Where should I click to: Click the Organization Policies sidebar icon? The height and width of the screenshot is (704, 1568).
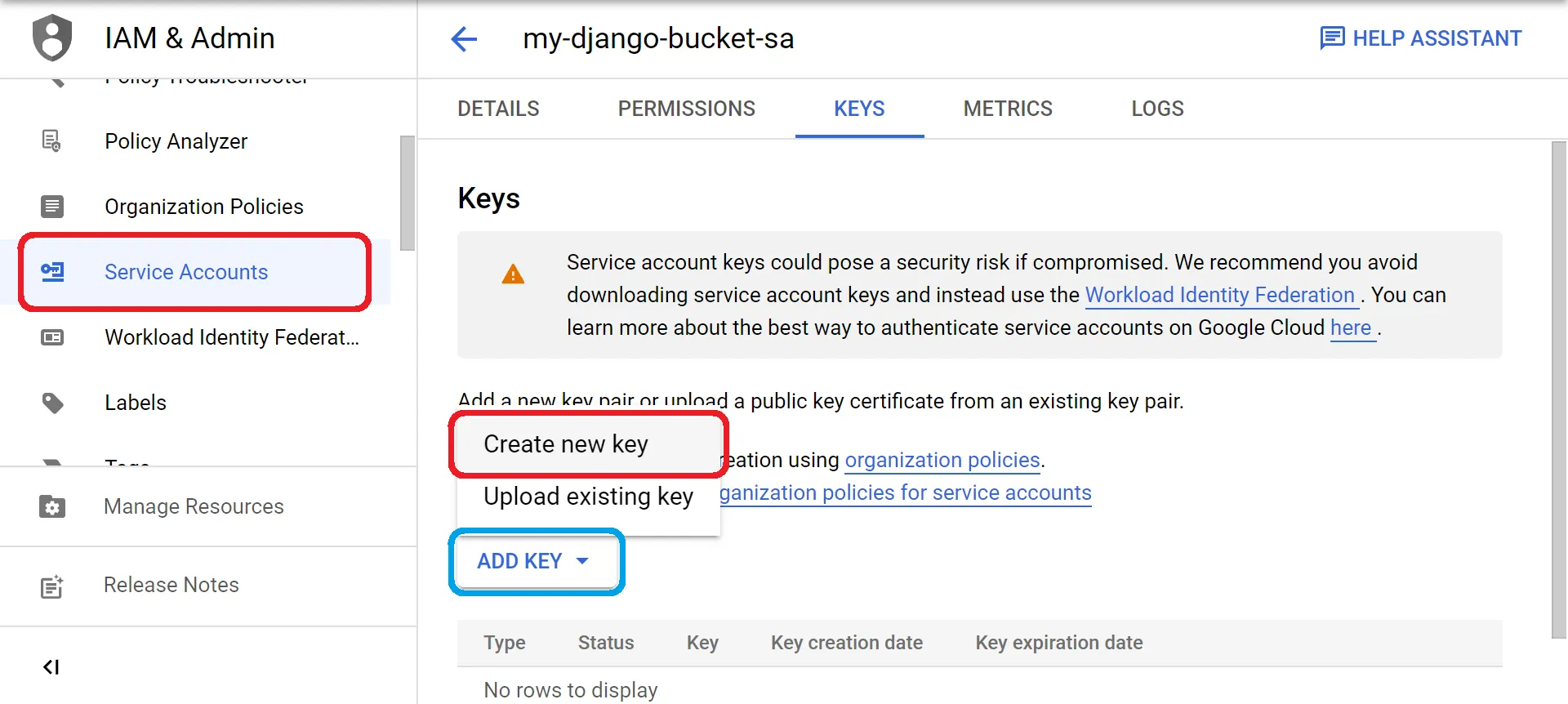(x=52, y=207)
